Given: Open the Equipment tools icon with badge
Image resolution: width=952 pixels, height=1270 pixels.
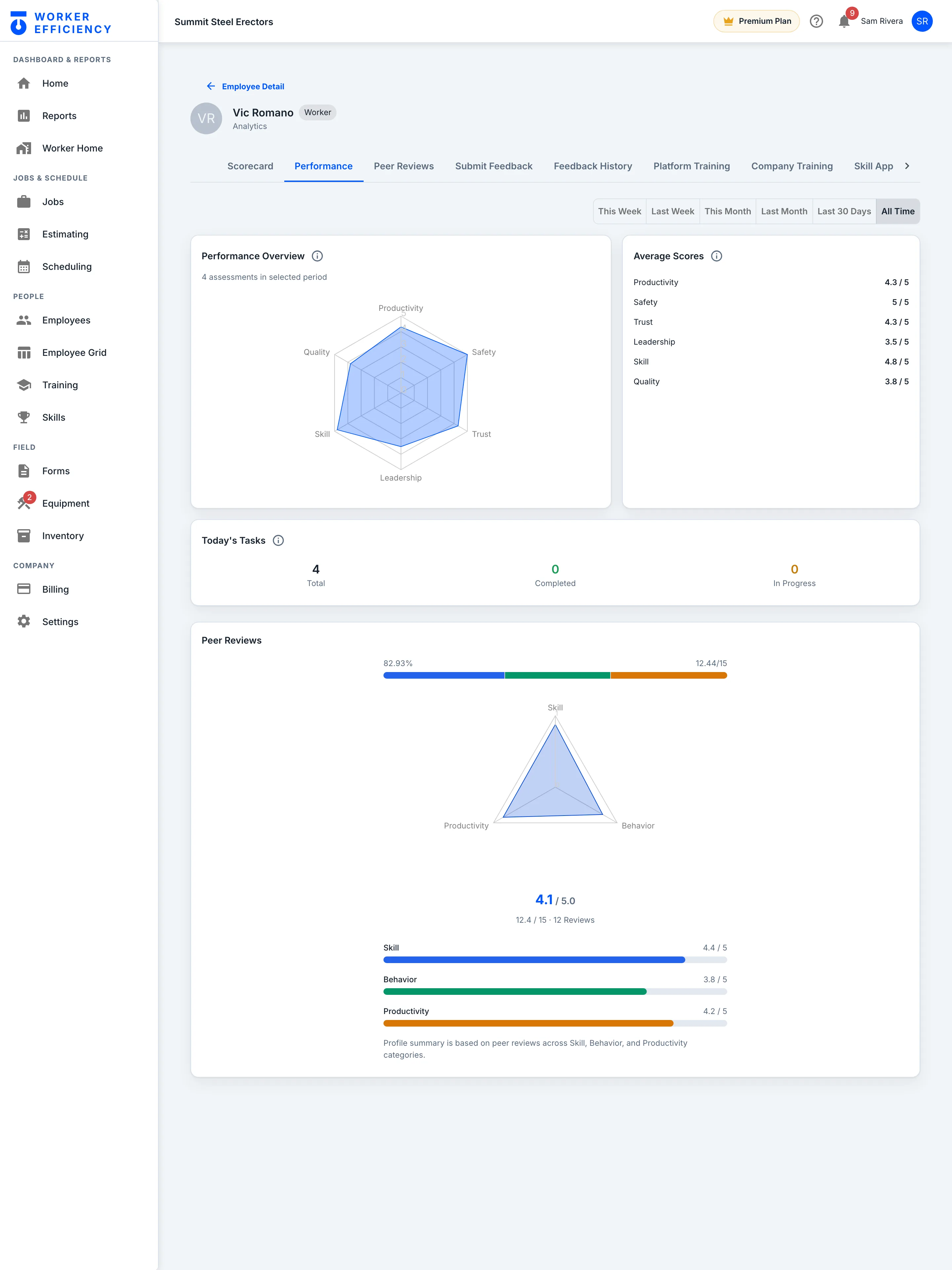Looking at the screenshot, I should pyautogui.click(x=23, y=503).
